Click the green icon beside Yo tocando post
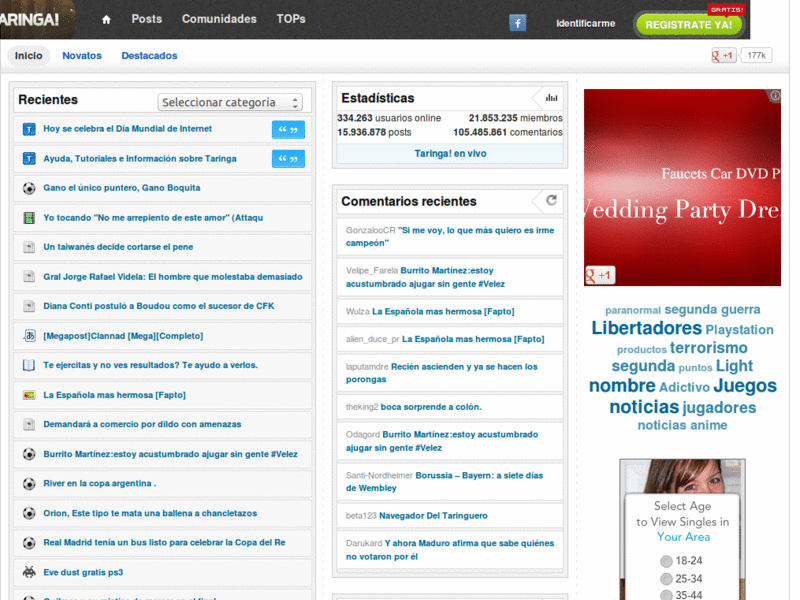800x600 pixels. tap(29, 218)
